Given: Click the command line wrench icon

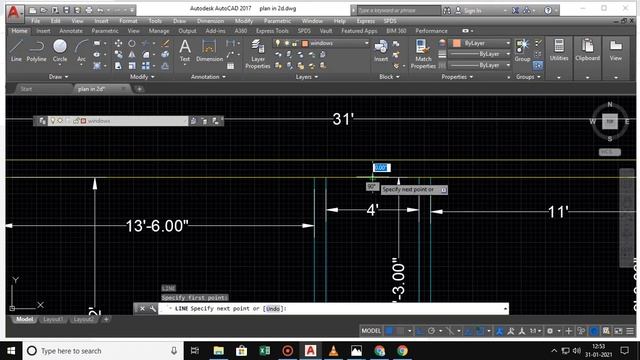Looking at the screenshot, I should pyautogui.click(x=153, y=309).
